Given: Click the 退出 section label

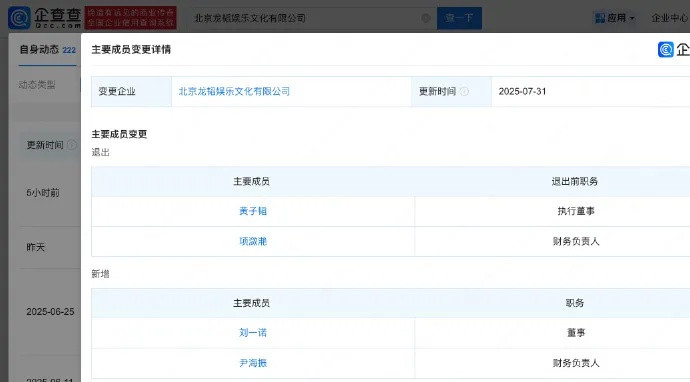Looking at the screenshot, I should point(100,152).
